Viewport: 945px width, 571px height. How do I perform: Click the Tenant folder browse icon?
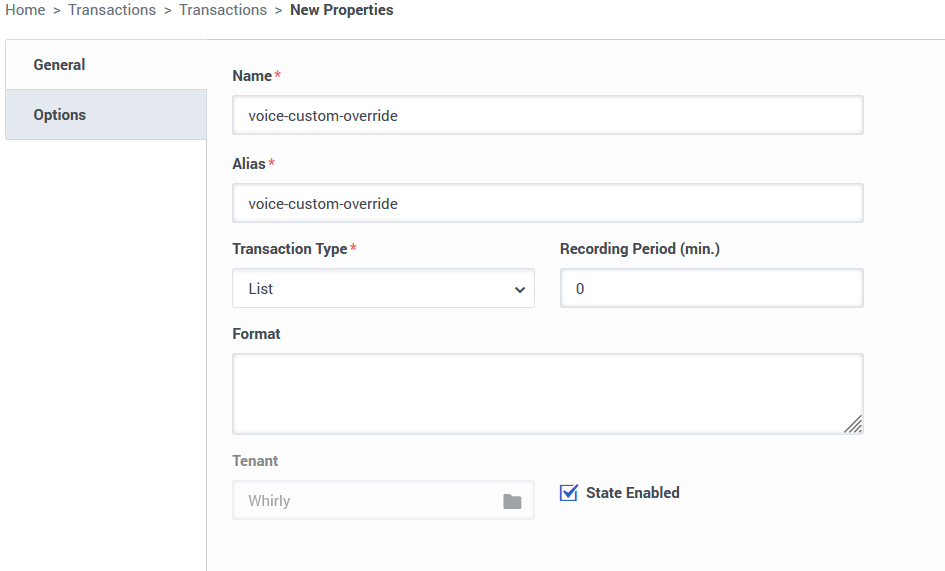click(x=512, y=501)
